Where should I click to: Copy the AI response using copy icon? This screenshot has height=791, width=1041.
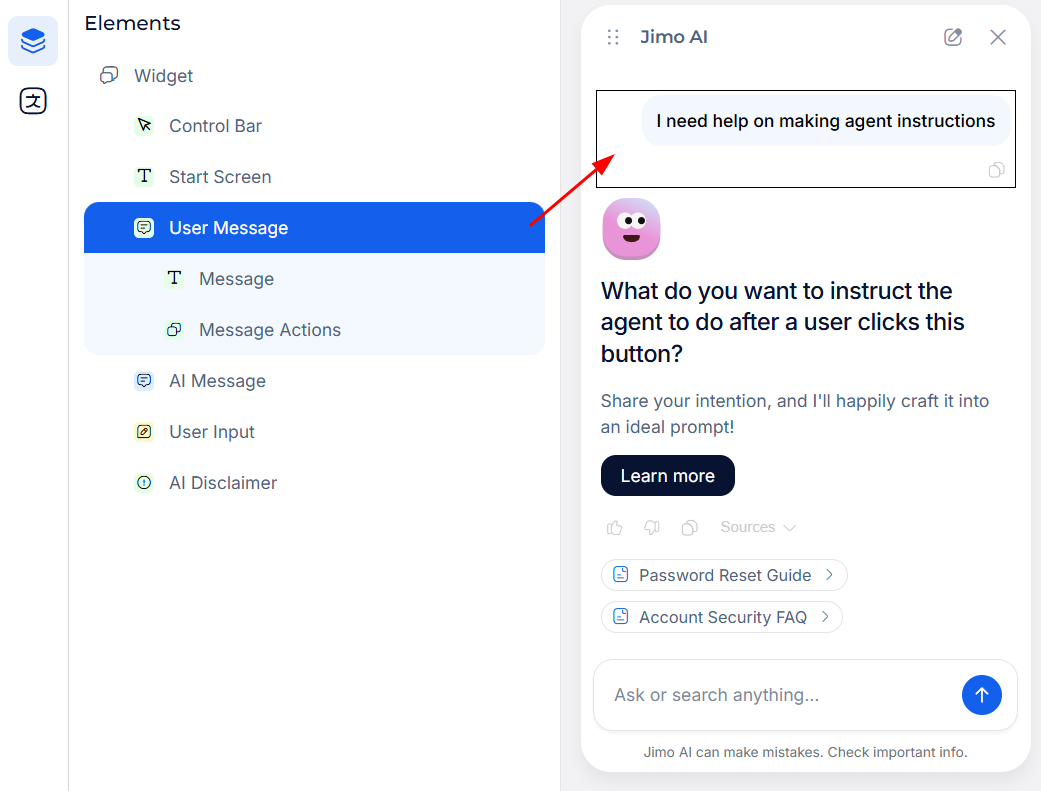pyautogui.click(x=689, y=527)
